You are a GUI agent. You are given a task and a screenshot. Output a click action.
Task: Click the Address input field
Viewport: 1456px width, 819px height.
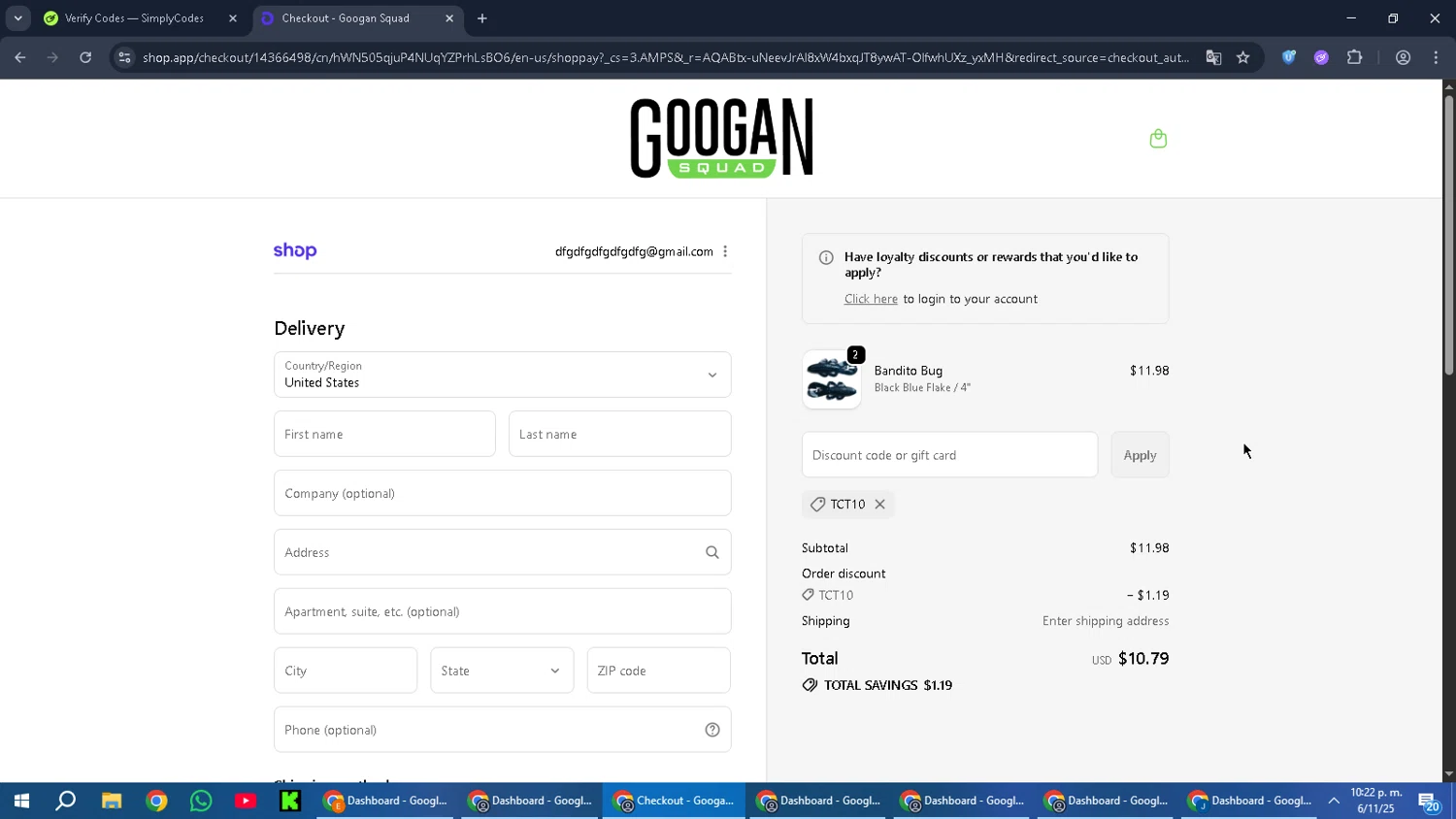pos(502,552)
